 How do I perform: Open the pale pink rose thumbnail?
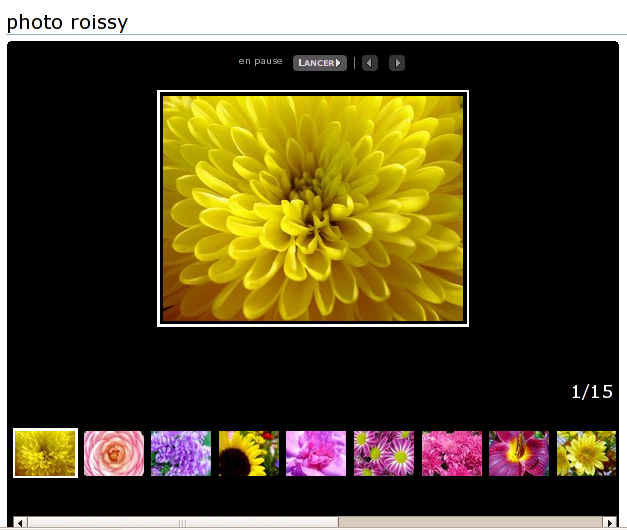114,453
